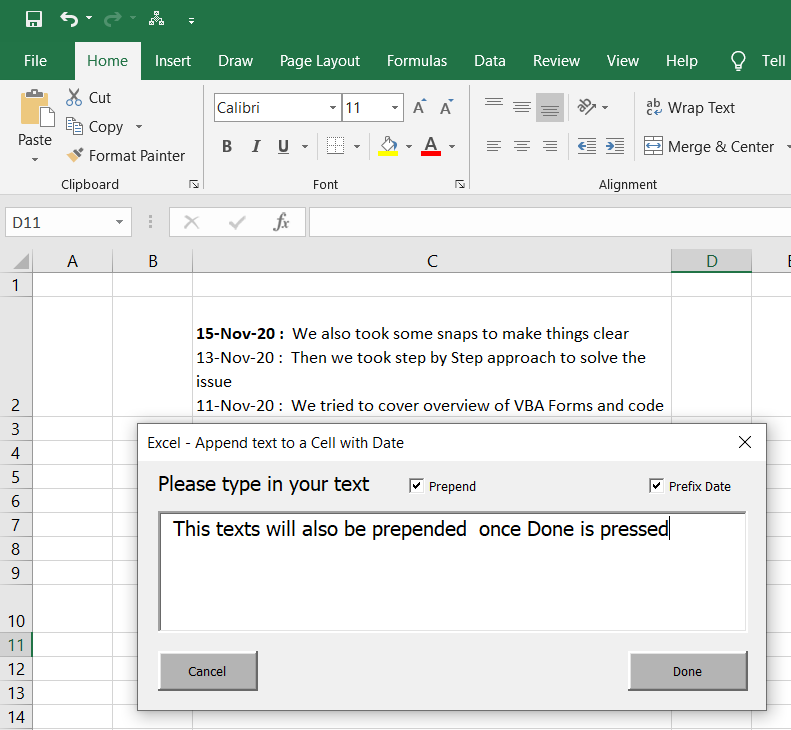Switch to the Data tab
Viewport: 791px width, 730px height.
[x=489, y=61]
